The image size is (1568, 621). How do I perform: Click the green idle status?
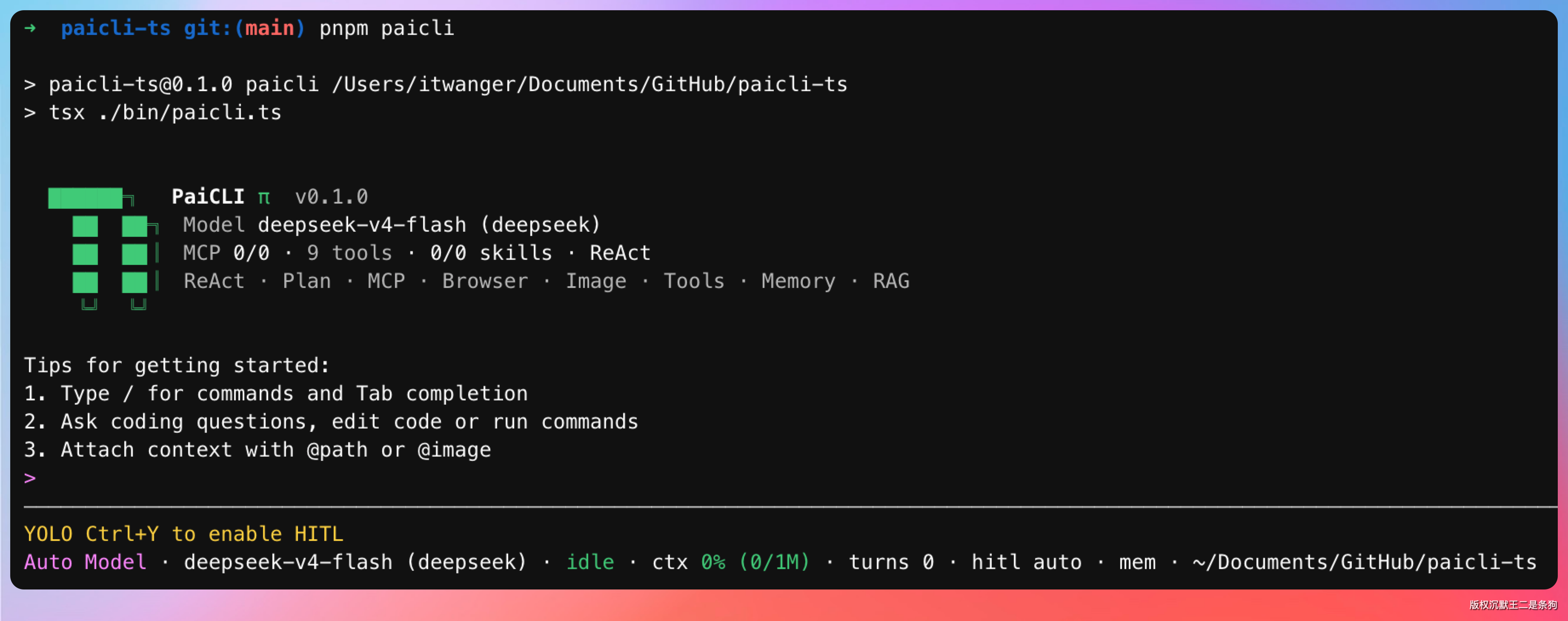point(590,562)
